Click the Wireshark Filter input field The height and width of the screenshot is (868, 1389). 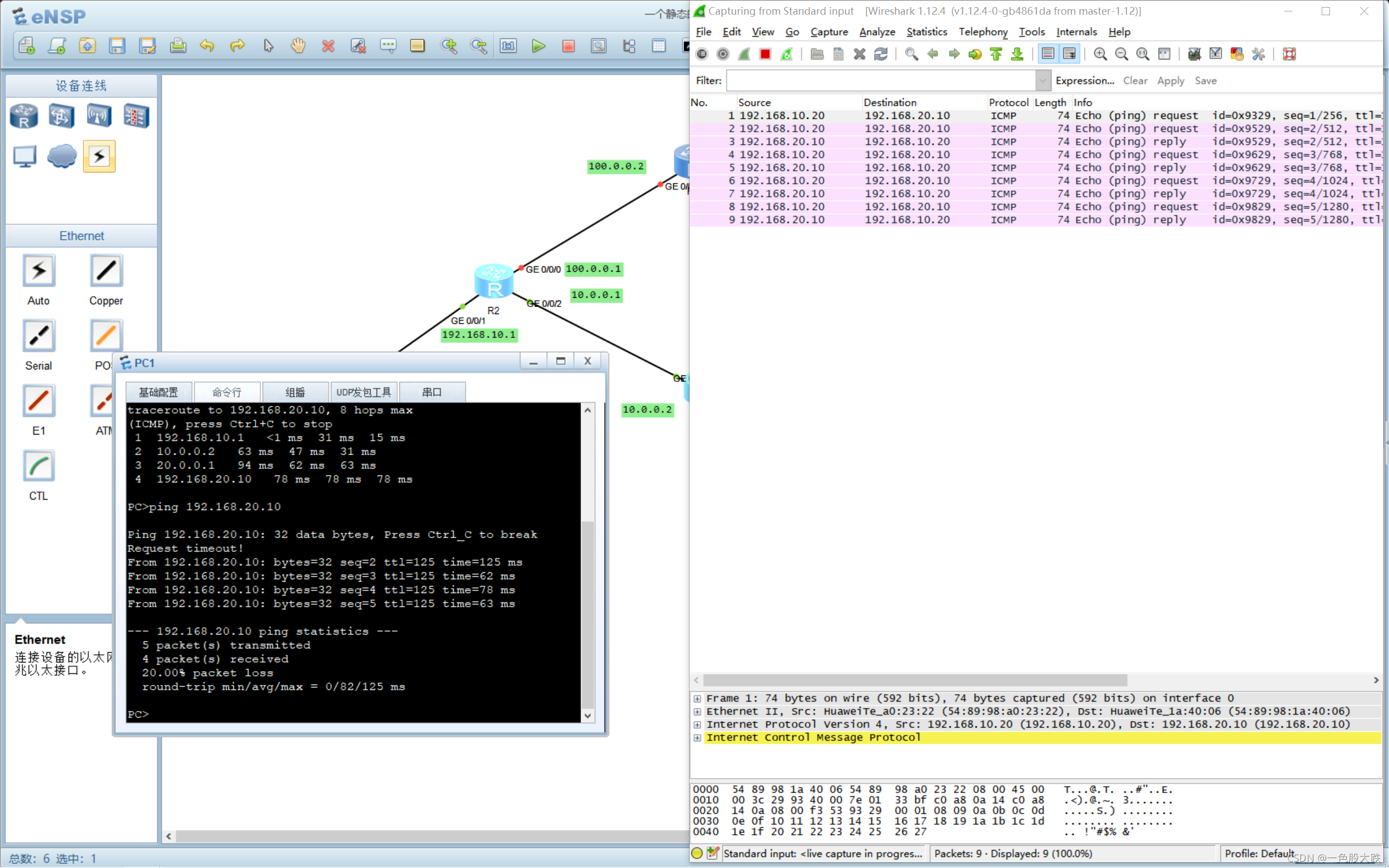tap(882, 80)
